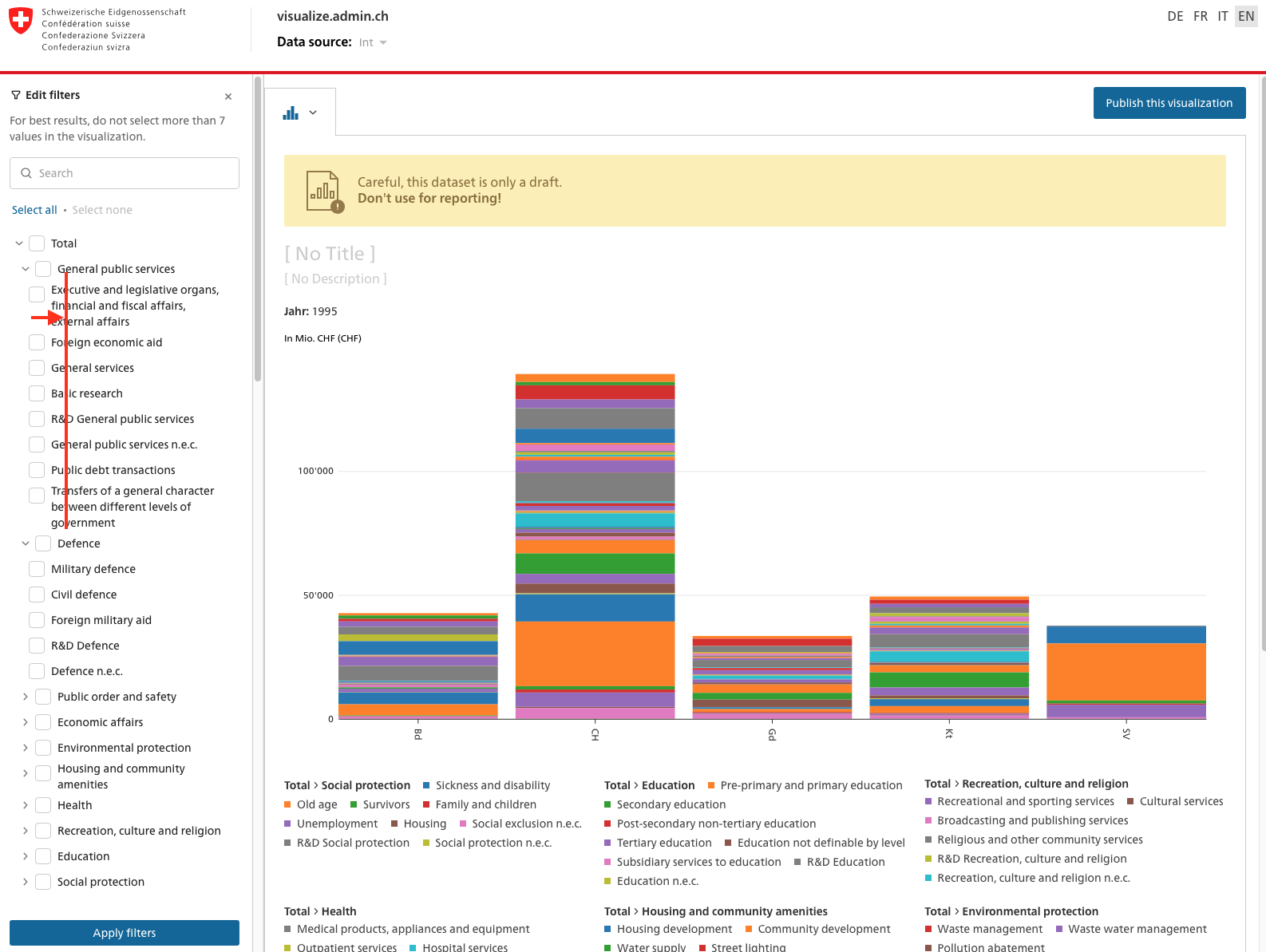Viewport: 1266px width, 952px height.
Task: Tick the R&D Defence checkbox
Action: pos(37,646)
